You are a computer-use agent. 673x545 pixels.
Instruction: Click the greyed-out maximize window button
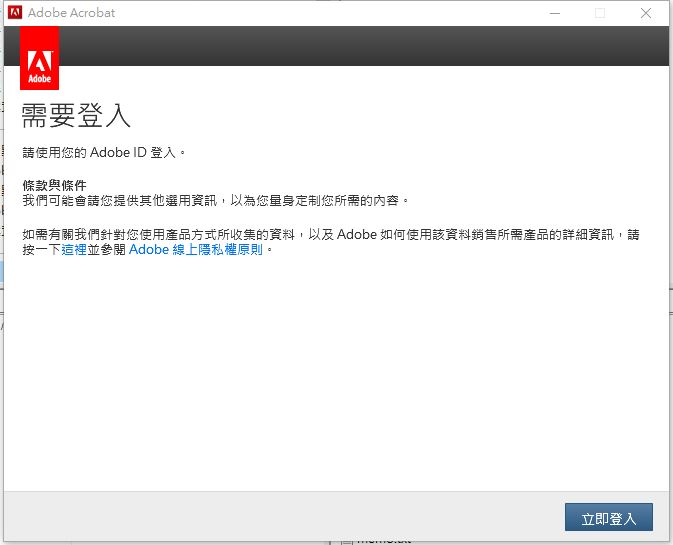coord(600,13)
